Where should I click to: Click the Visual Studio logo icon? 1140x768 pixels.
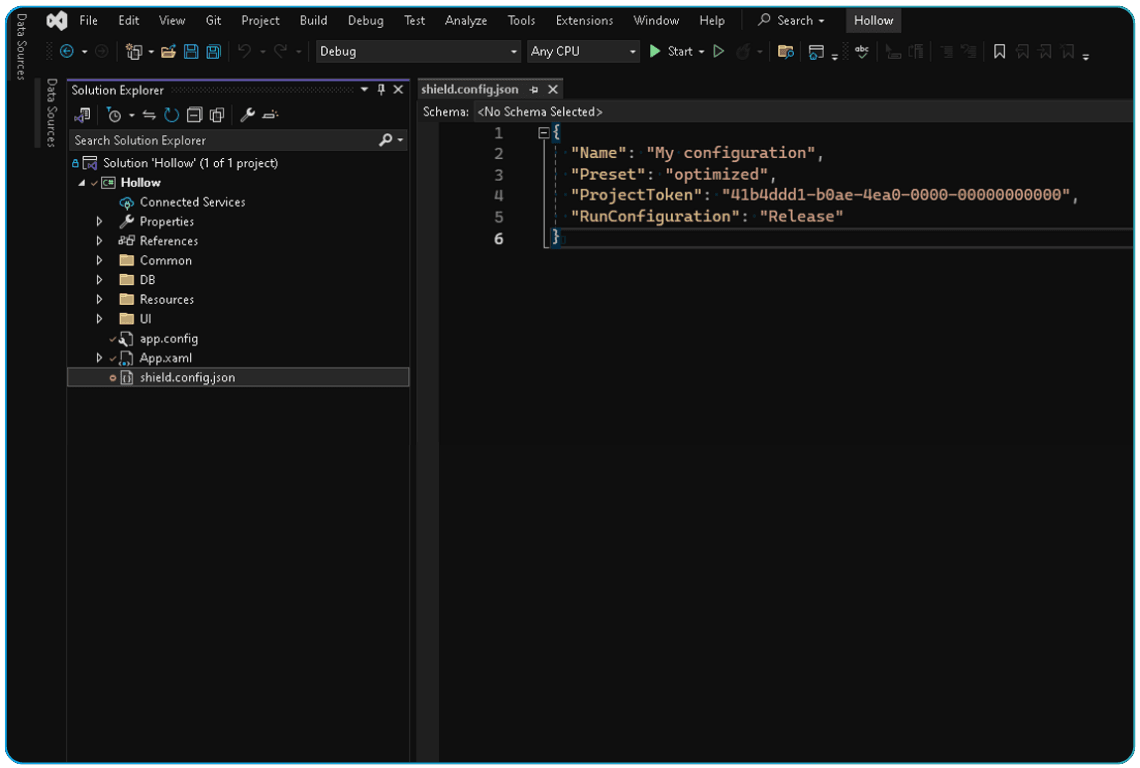click(x=57, y=20)
